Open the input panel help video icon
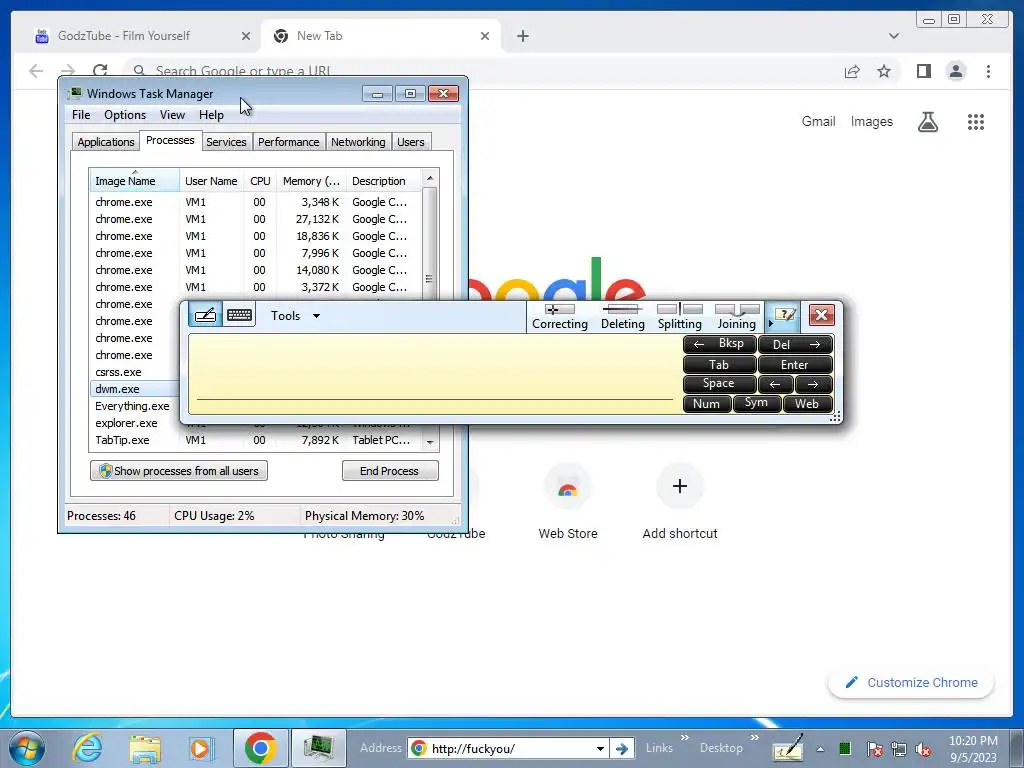The width and height of the screenshot is (1024, 768). [x=784, y=315]
